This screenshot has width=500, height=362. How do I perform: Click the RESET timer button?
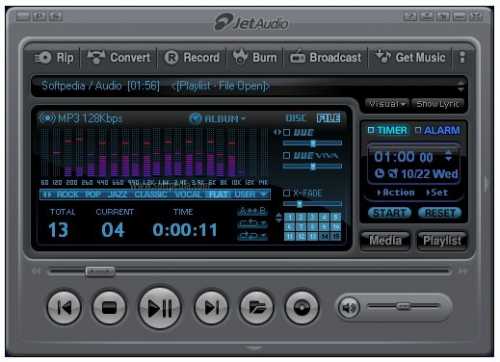(x=440, y=213)
